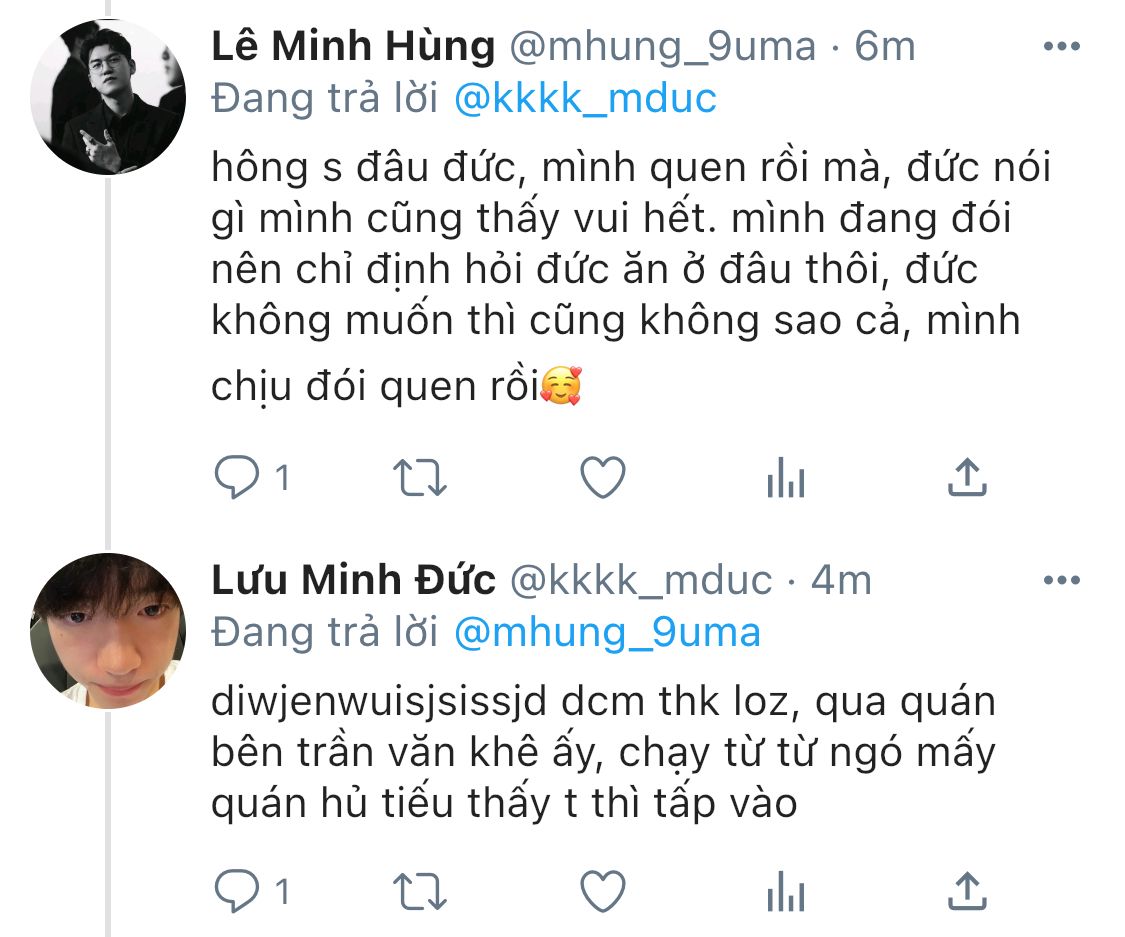Share Lê Minh Hùng's tweet
The image size is (1125, 937).
click(x=967, y=479)
